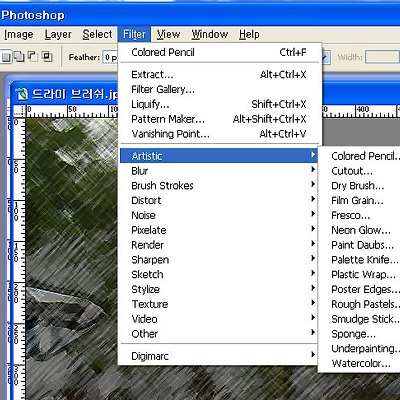Click the ruler origin corner box
The width and height of the screenshot is (400, 400).
coord(20,111)
